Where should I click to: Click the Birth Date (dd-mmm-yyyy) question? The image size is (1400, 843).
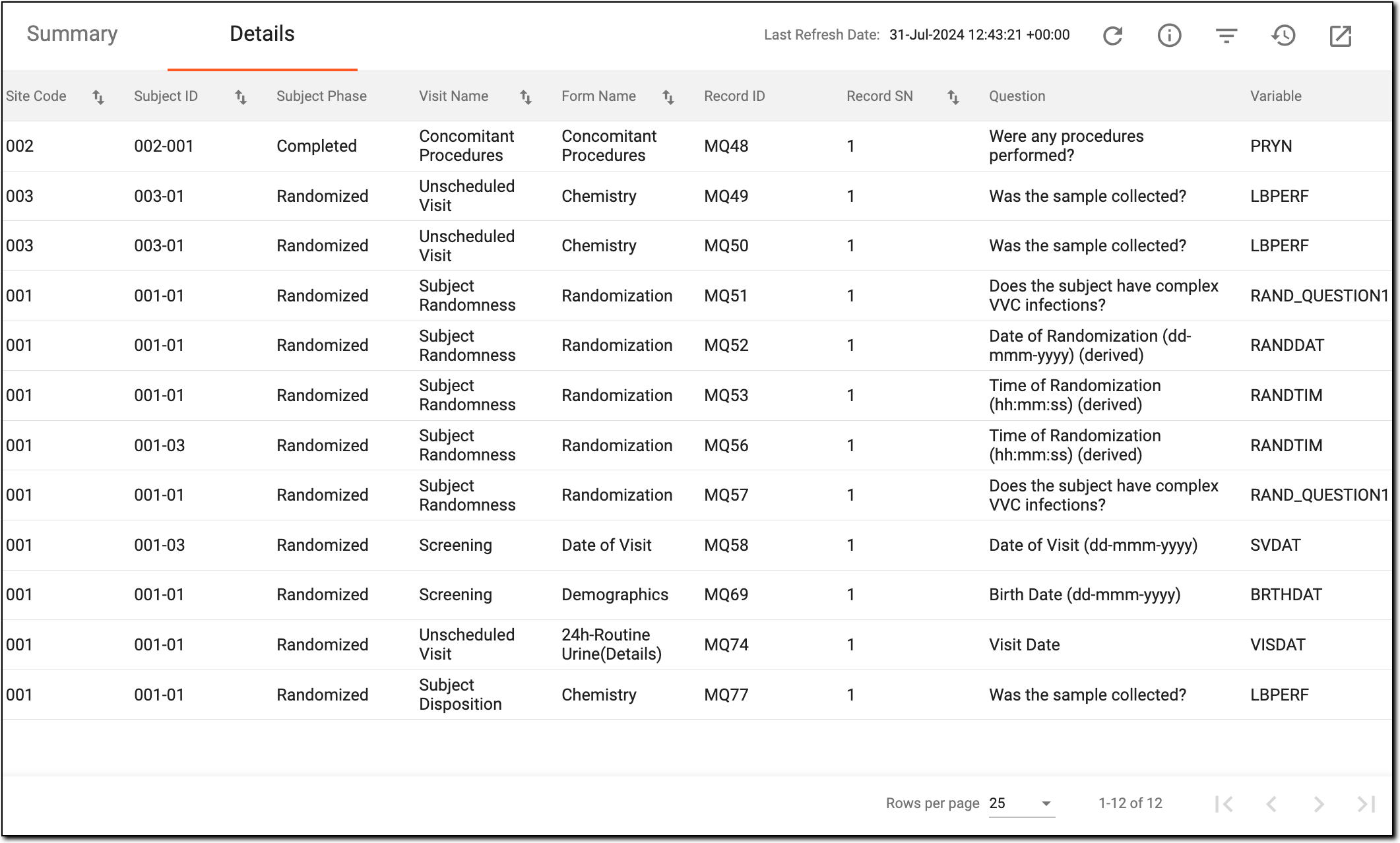coord(1085,595)
